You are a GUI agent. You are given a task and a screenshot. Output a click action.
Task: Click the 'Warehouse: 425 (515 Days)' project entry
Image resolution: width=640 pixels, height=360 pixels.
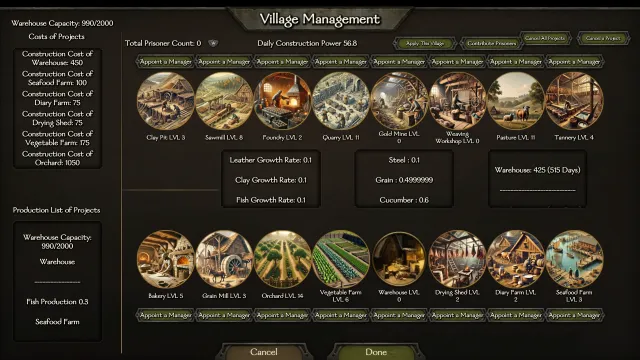tap(538, 170)
